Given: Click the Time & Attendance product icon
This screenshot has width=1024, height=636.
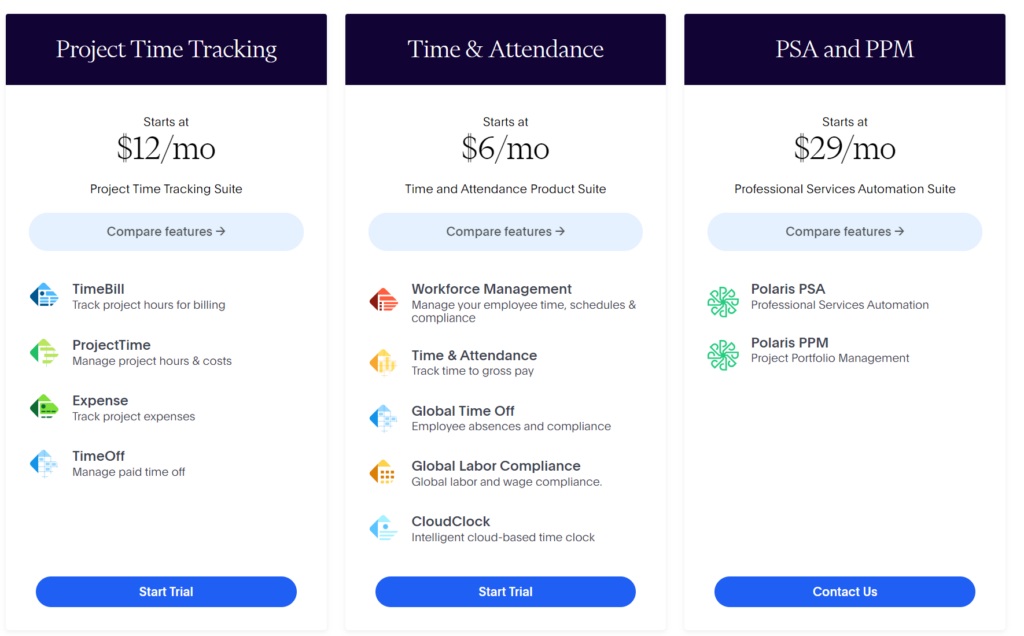Looking at the screenshot, I should click(x=384, y=363).
